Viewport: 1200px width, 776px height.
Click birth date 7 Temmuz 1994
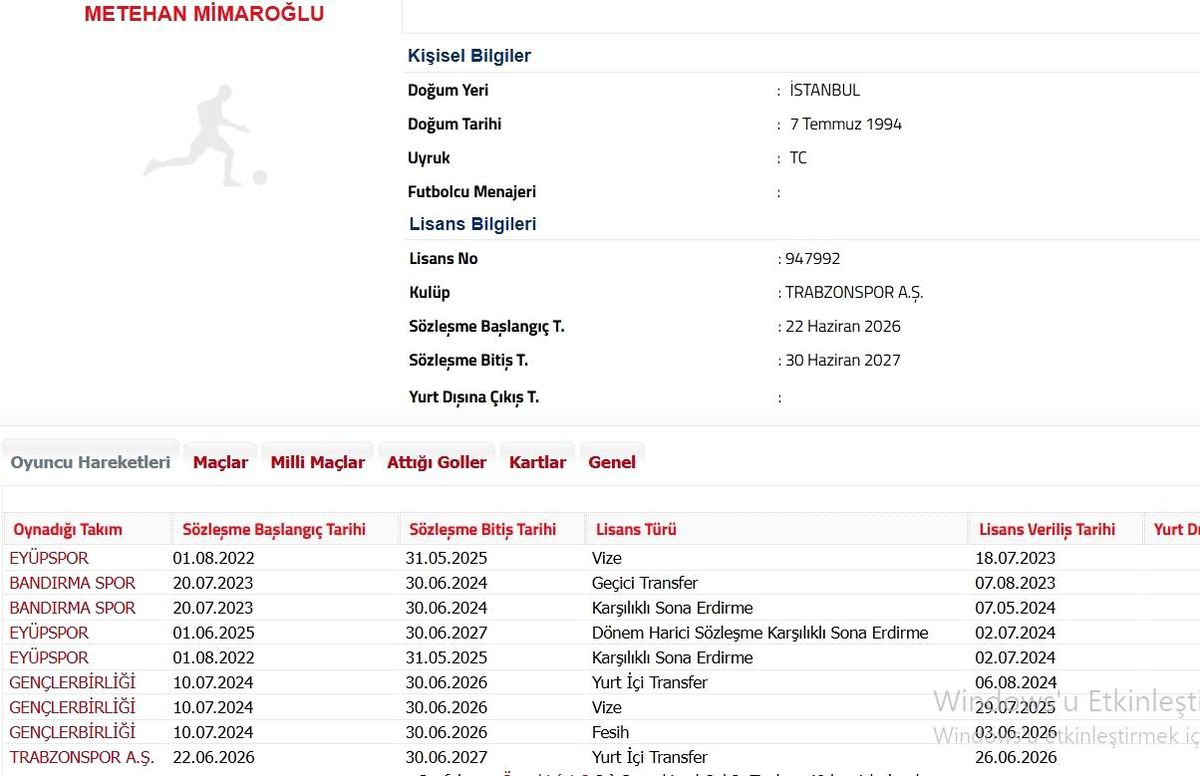846,124
